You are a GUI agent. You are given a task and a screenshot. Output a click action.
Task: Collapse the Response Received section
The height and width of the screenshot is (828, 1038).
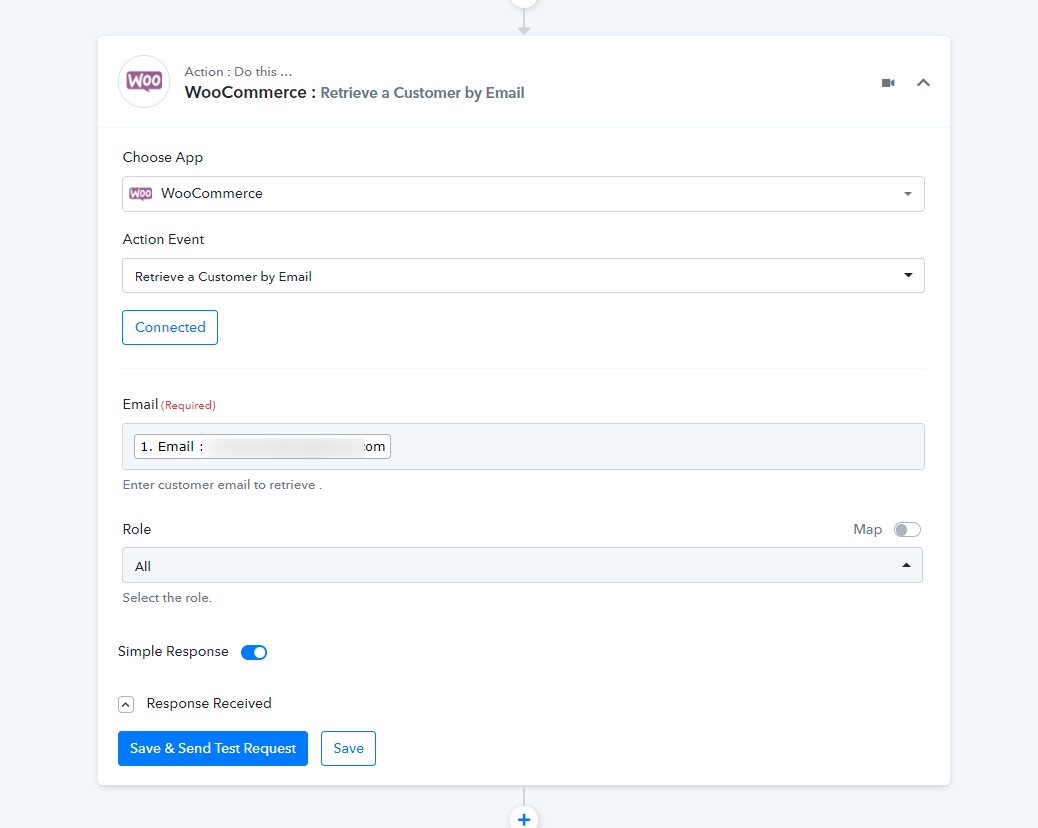(126, 704)
